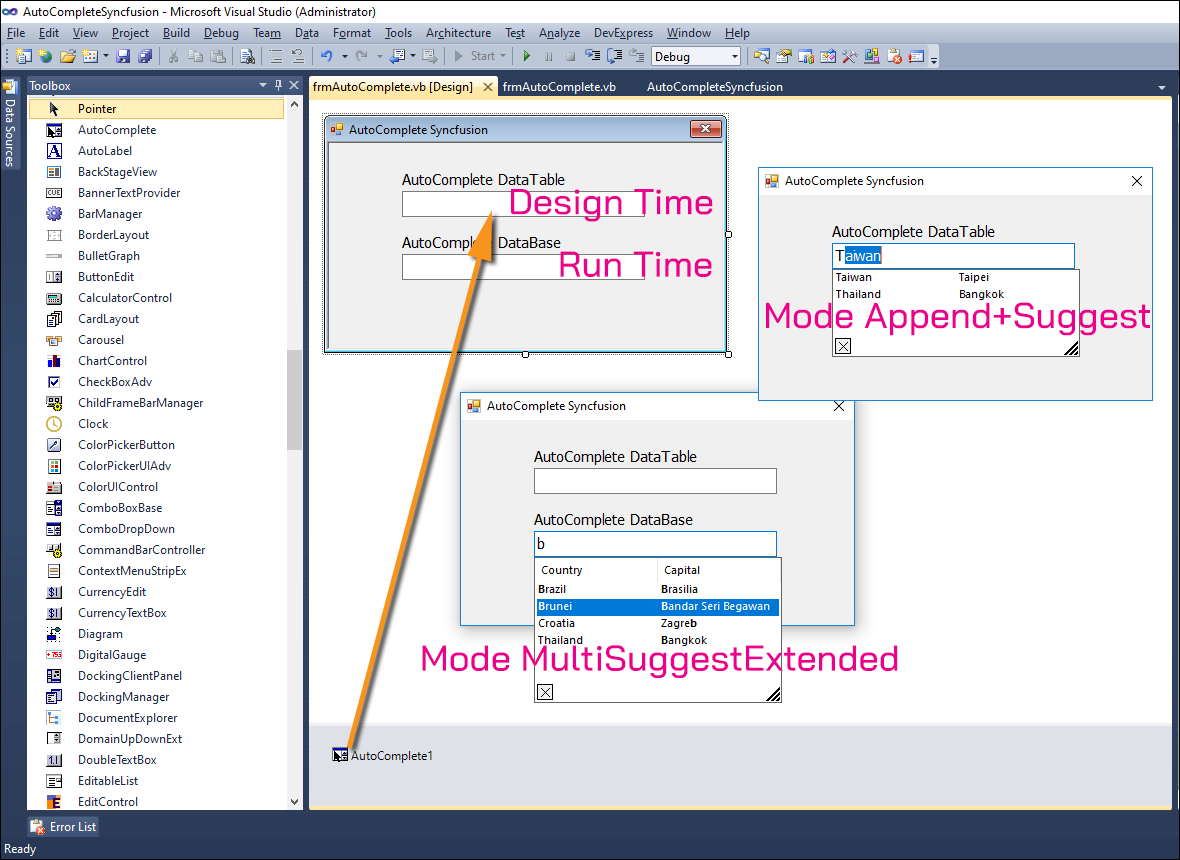Click the Redo arrow icon
Screen dimensions: 1180x860
point(362,56)
